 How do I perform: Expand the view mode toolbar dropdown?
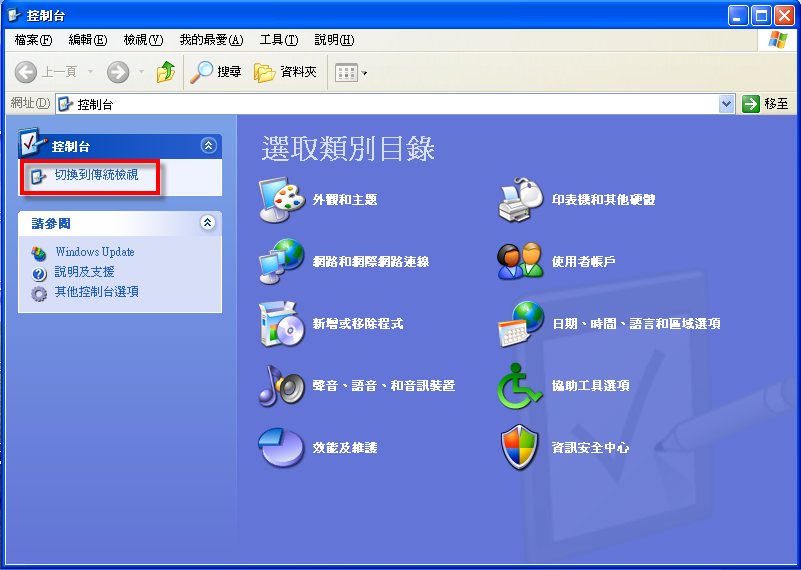pyautogui.click(x=365, y=73)
